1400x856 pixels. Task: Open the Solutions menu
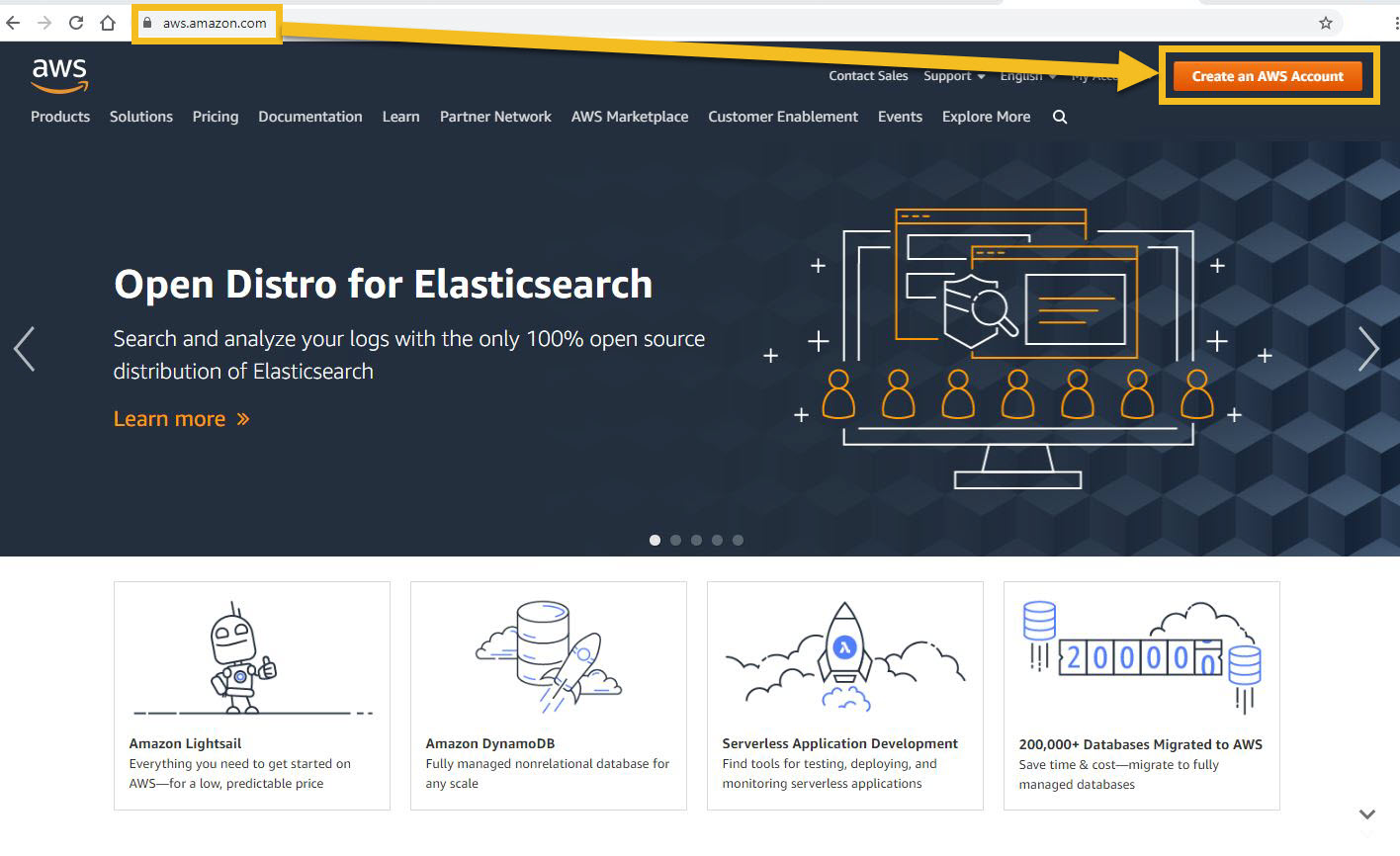(x=141, y=117)
